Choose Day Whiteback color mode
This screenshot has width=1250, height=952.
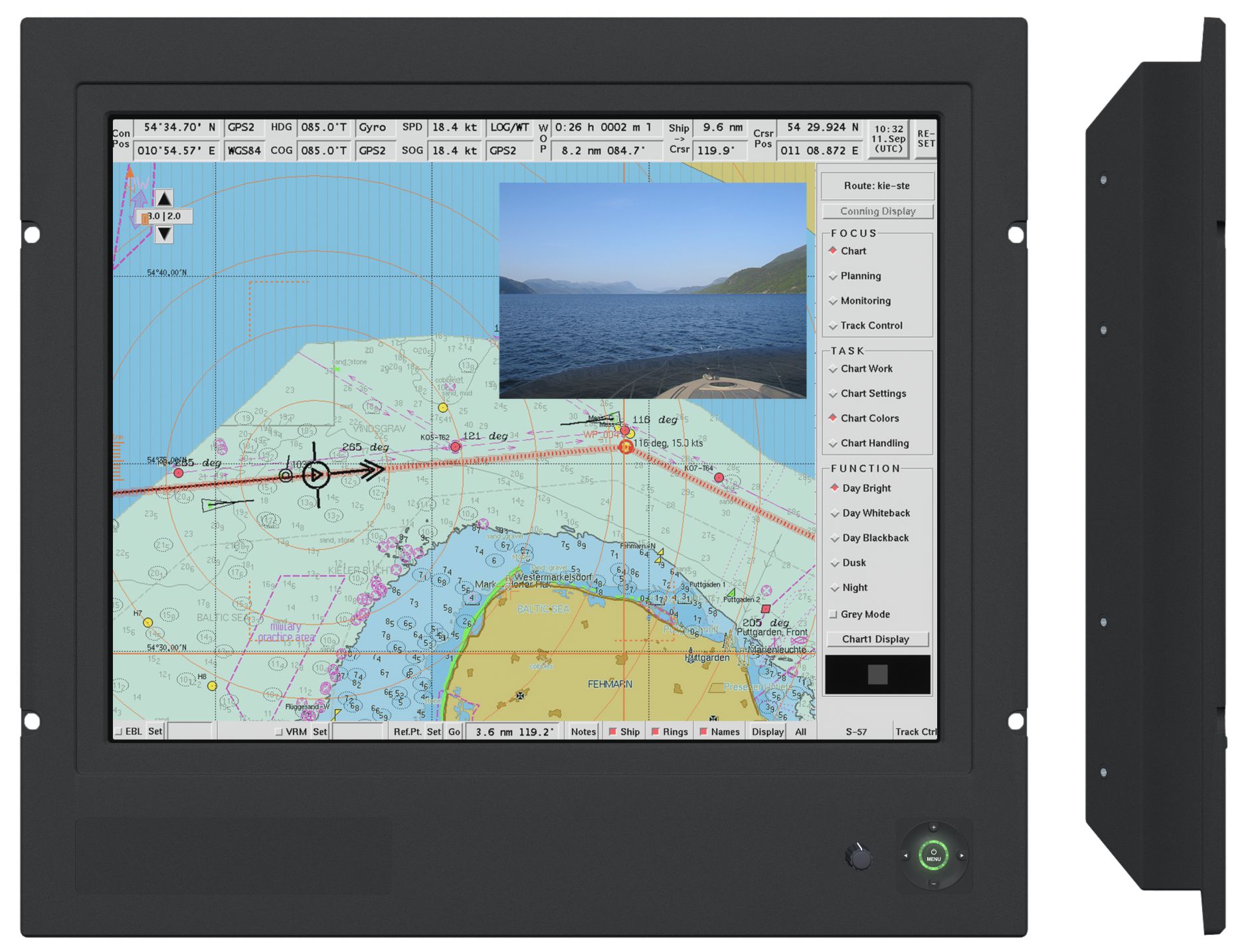[870, 513]
